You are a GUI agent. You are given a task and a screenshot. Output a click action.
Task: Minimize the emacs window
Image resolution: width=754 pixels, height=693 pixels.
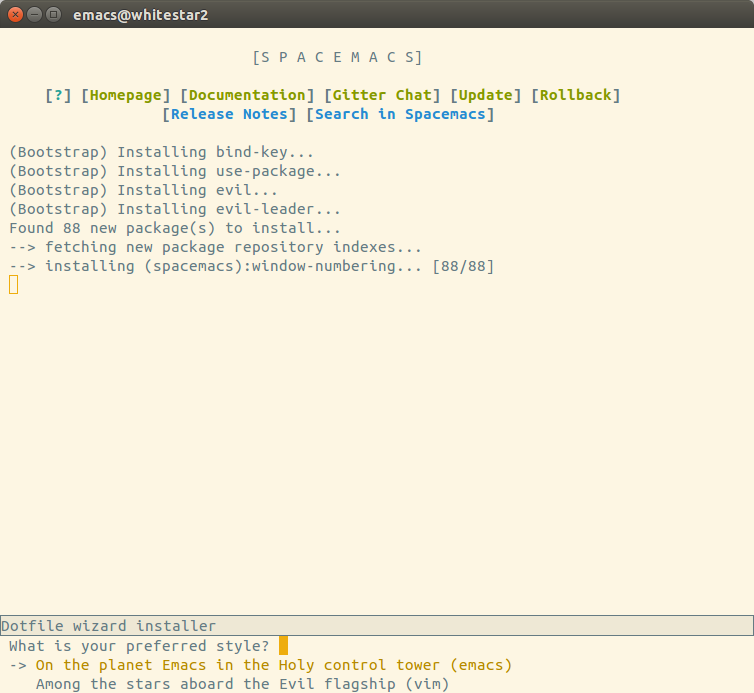click(34, 14)
